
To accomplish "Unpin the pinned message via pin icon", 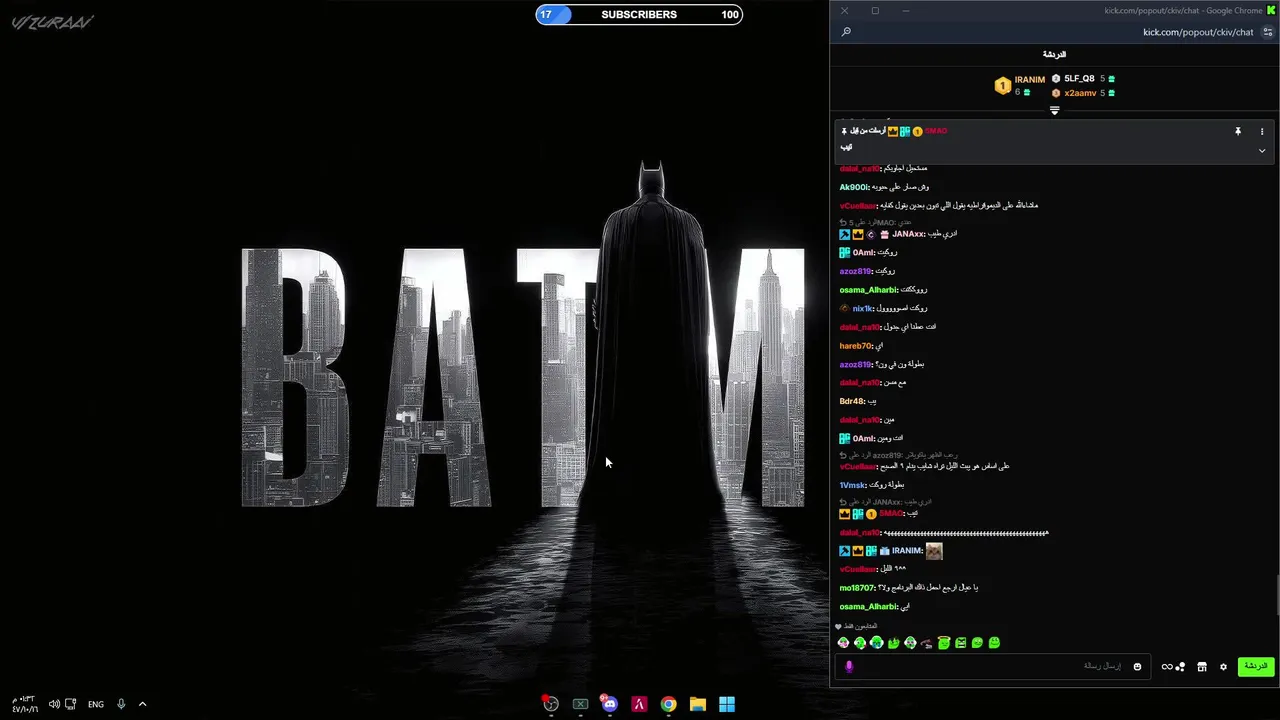I will 1238,131.
